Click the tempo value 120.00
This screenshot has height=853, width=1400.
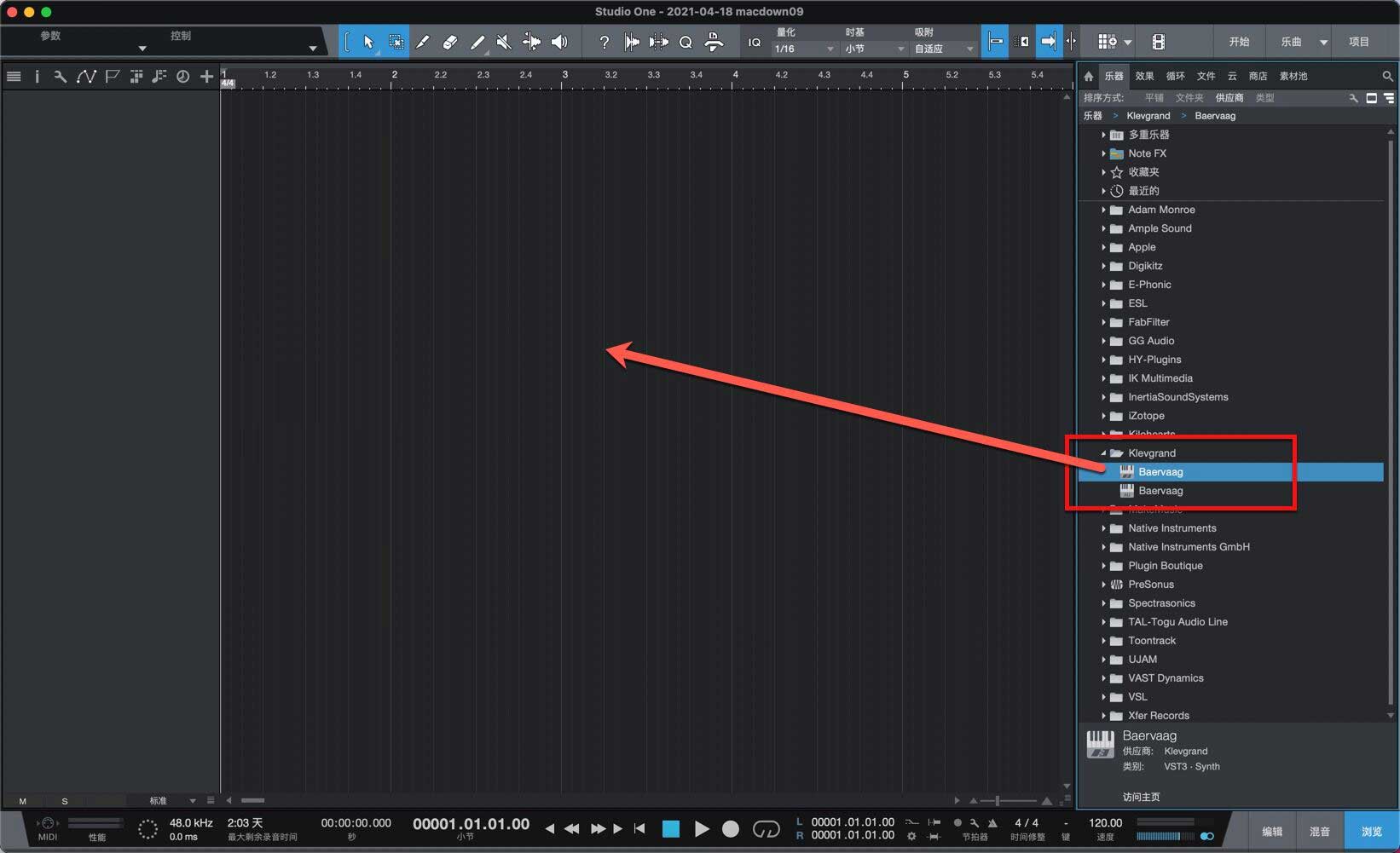(x=1105, y=822)
